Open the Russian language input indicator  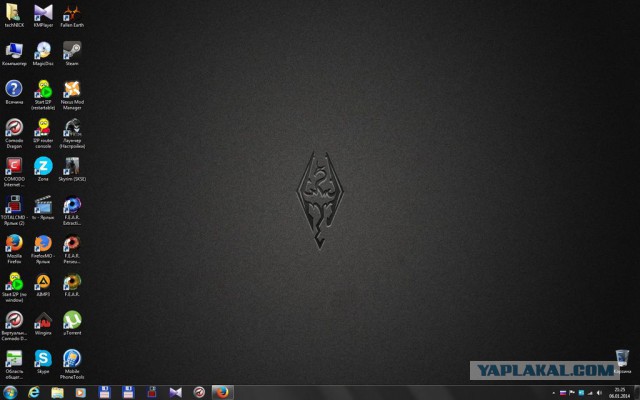tap(563, 393)
